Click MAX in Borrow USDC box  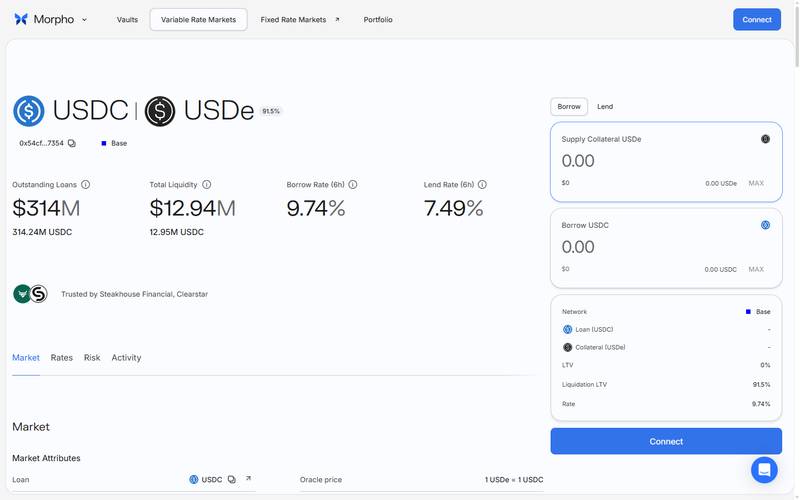(x=756, y=269)
